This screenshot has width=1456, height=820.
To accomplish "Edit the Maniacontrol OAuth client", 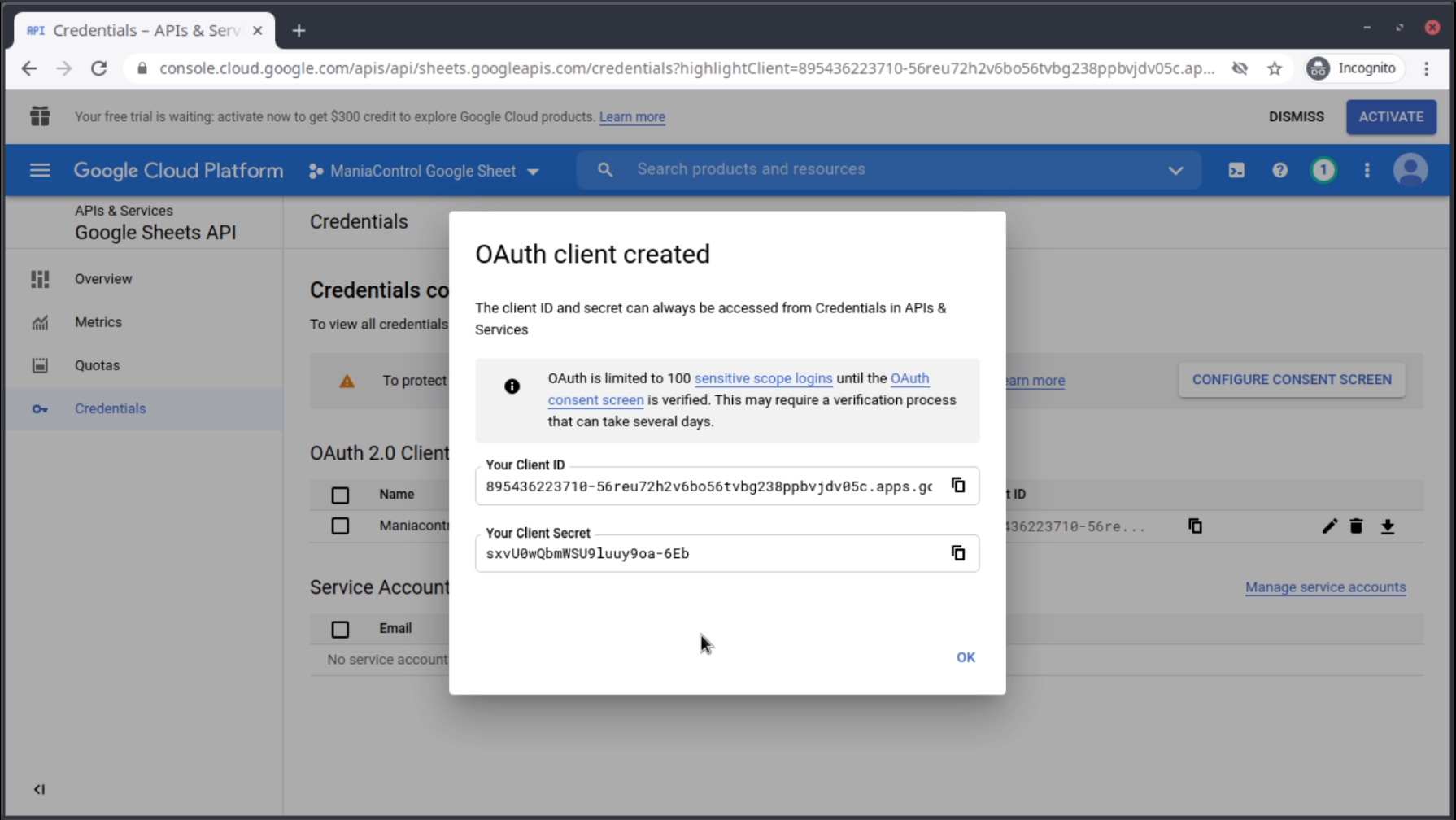I will pos(1329,527).
